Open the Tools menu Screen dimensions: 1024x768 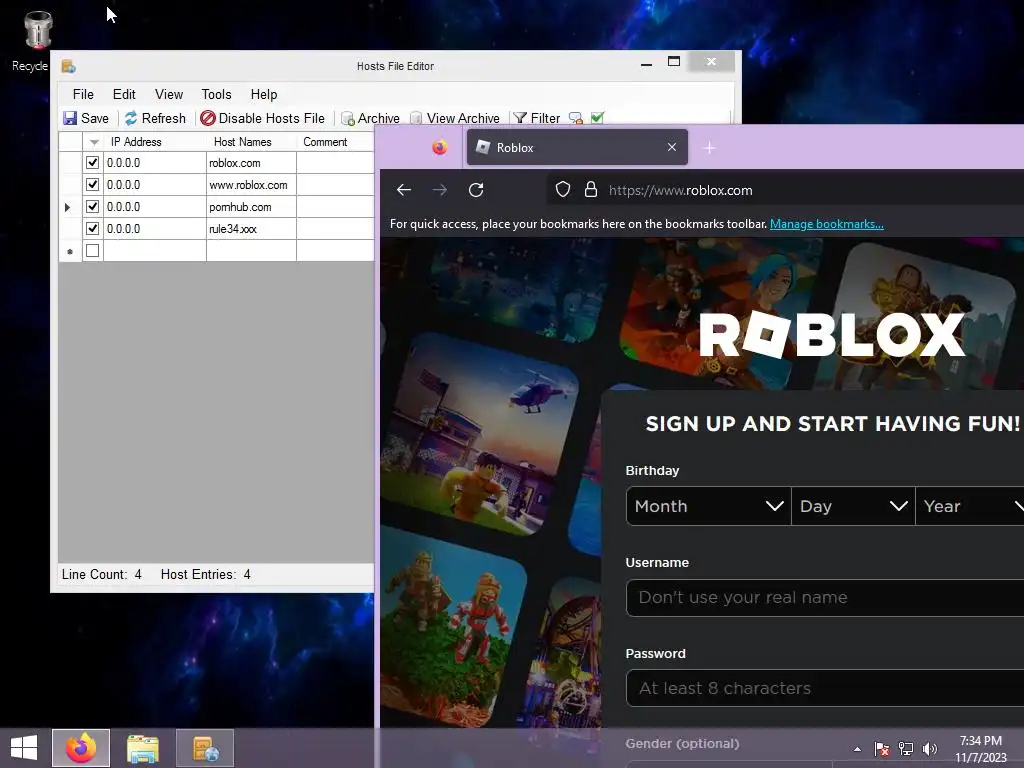coord(216,94)
